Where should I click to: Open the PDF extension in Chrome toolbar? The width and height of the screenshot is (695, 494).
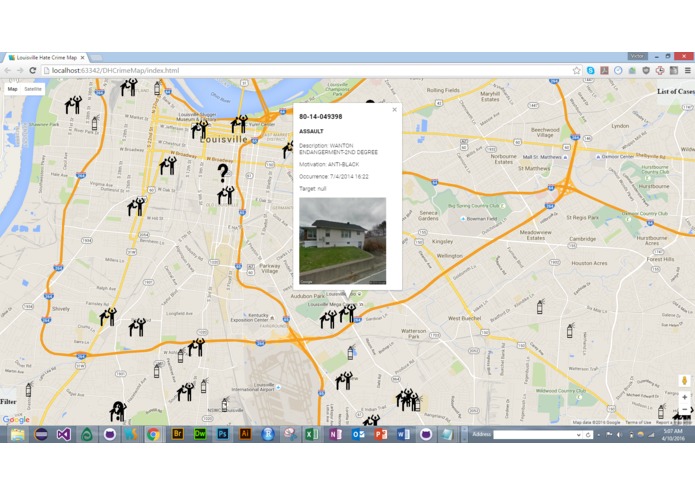(x=604, y=70)
